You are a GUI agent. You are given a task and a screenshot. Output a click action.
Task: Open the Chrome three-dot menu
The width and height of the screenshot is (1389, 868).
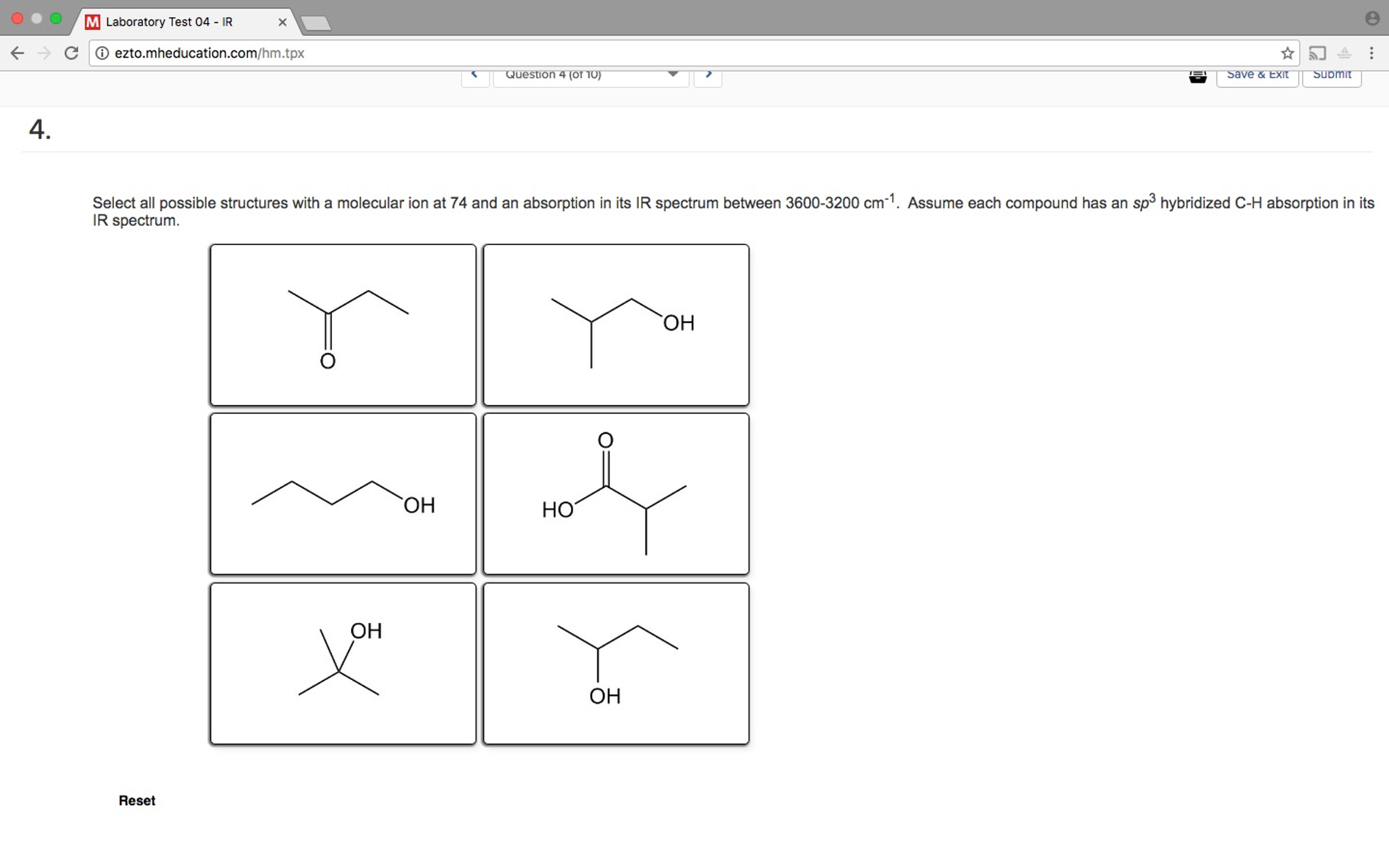tap(1372, 53)
